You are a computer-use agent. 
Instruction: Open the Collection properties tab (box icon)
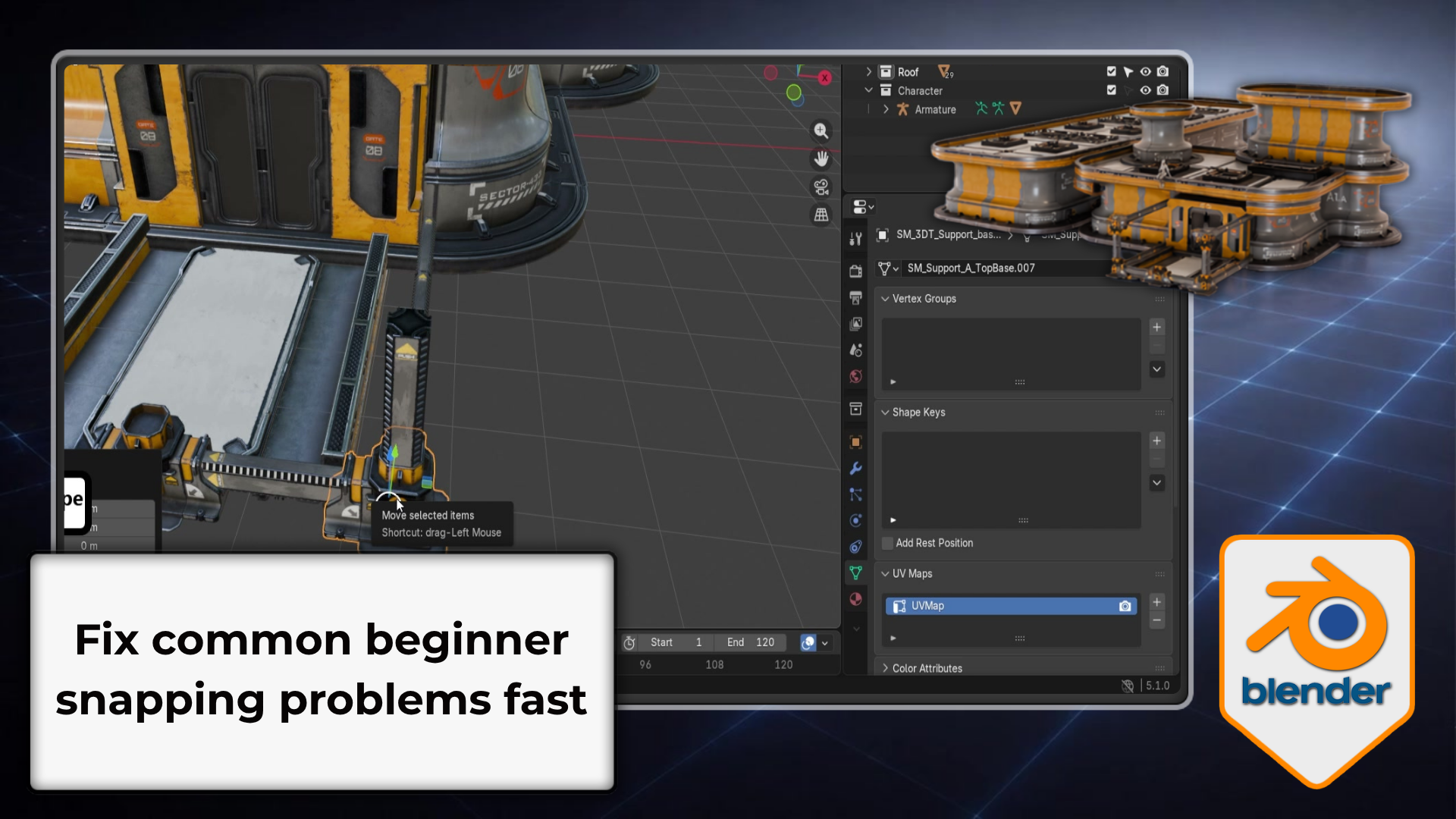(x=856, y=409)
